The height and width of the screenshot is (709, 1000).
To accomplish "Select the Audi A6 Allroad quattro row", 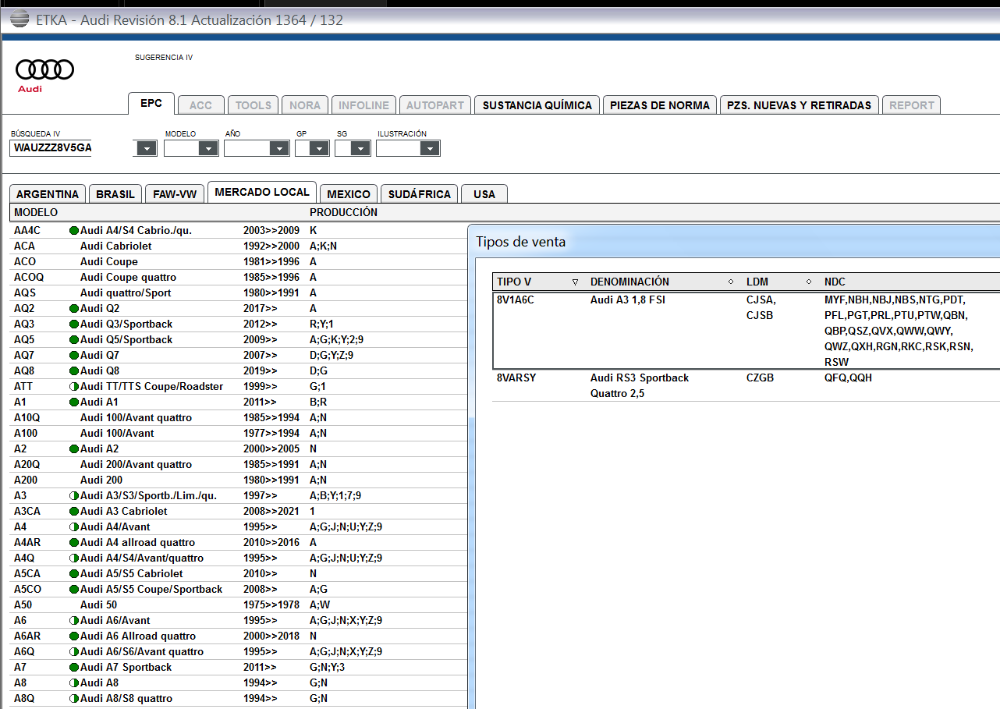I will click(x=239, y=636).
